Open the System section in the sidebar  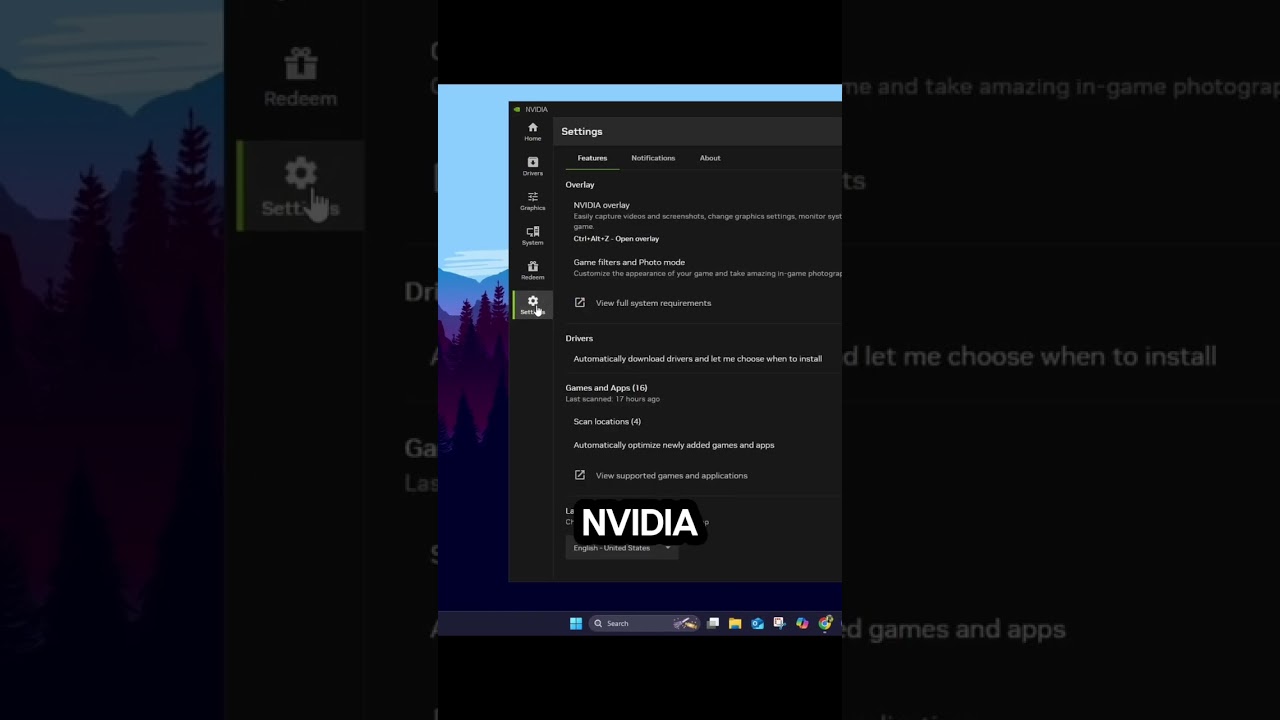point(532,236)
